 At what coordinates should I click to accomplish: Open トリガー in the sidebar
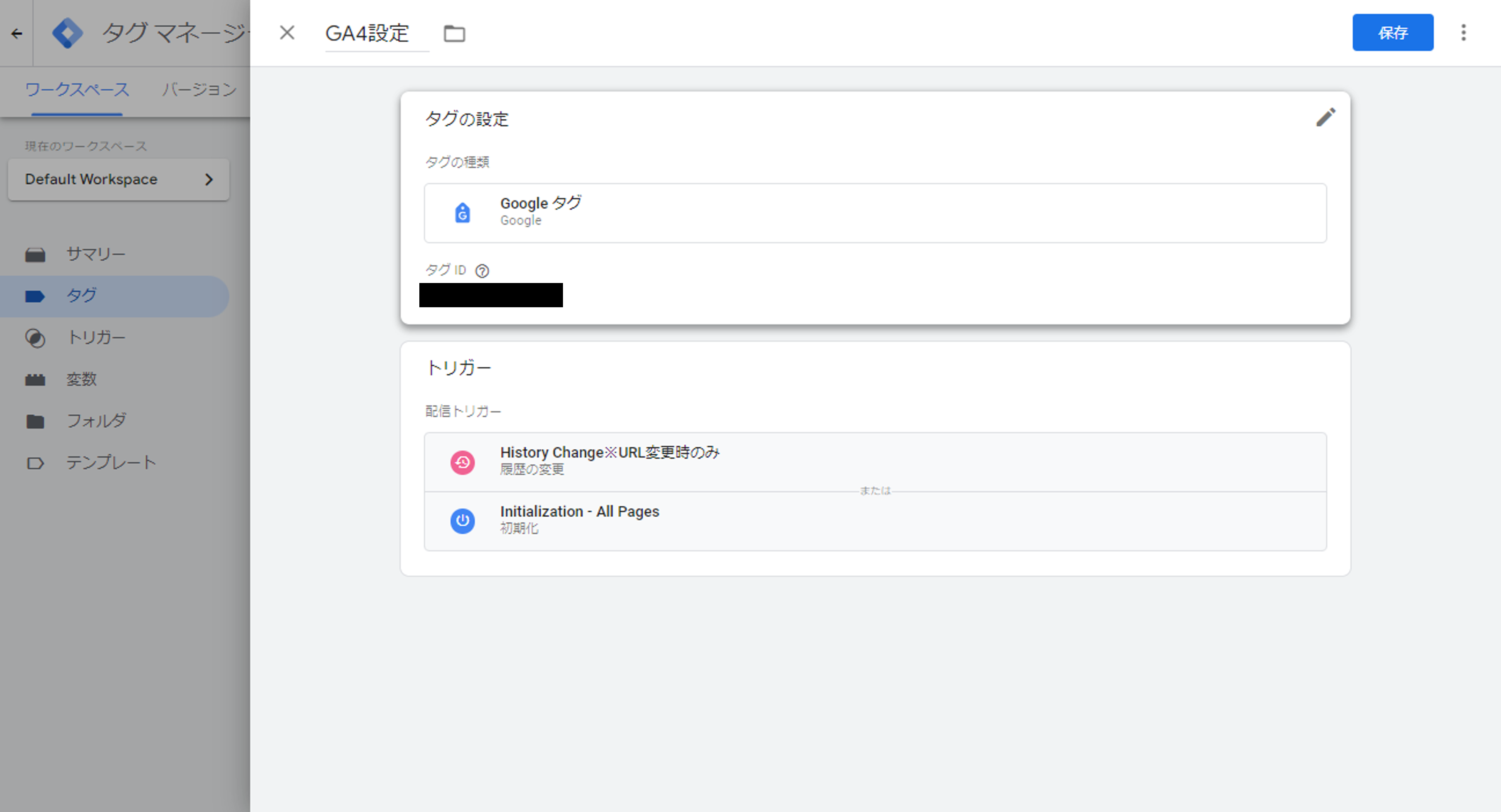point(96,337)
